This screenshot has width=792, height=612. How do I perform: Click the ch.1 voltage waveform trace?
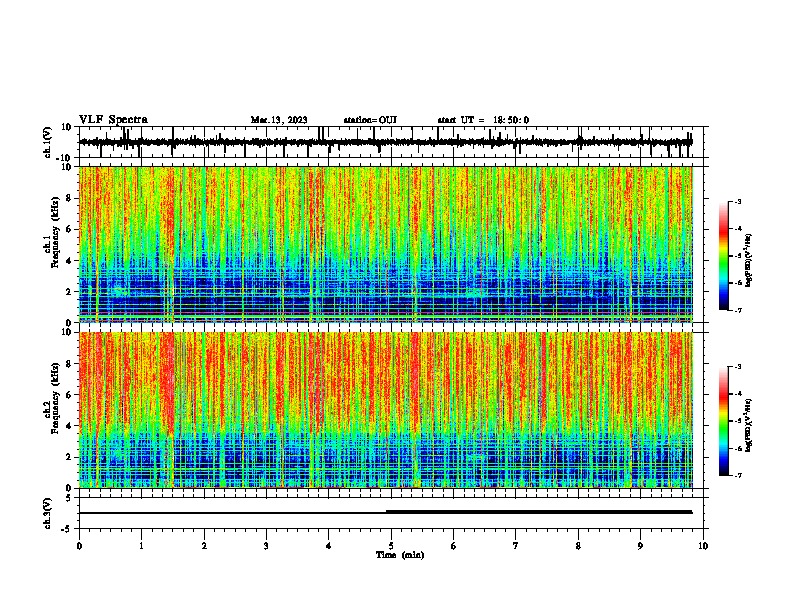pyautogui.click(x=385, y=142)
